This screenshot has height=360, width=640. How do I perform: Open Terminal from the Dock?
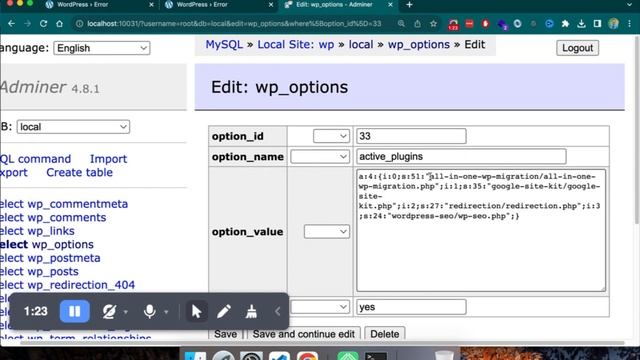pos(376,356)
